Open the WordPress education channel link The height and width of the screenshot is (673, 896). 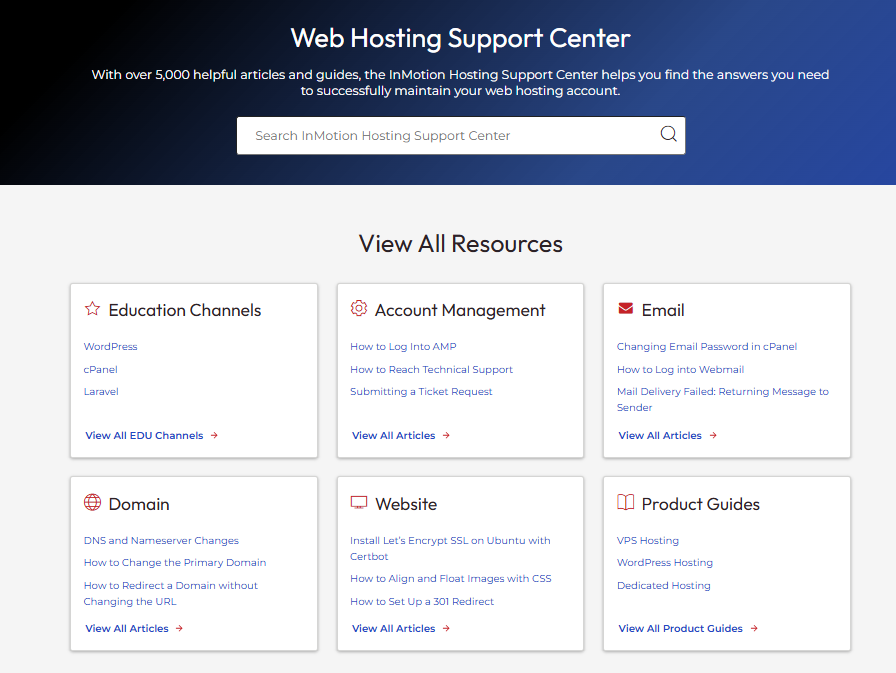point(110,346)
